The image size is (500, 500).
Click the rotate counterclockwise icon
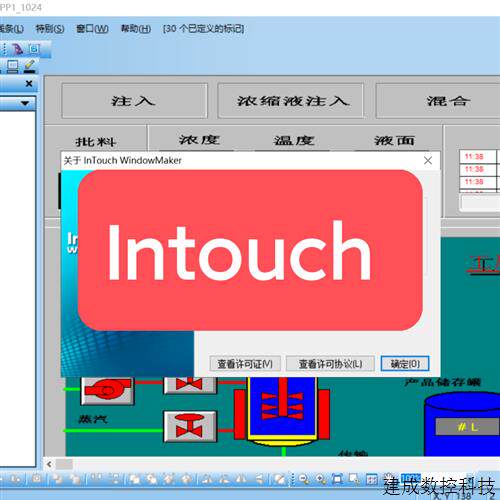point(225,479)
